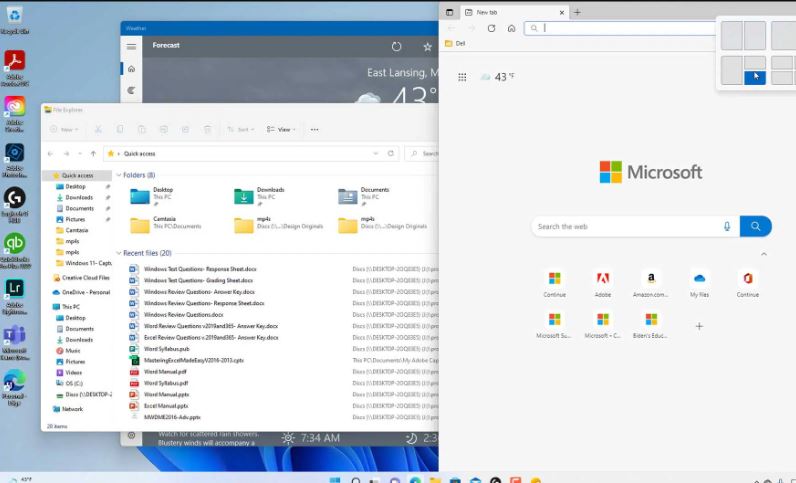
Task: Add a new quick link with plus tile
Action: (x=699, y=326)
